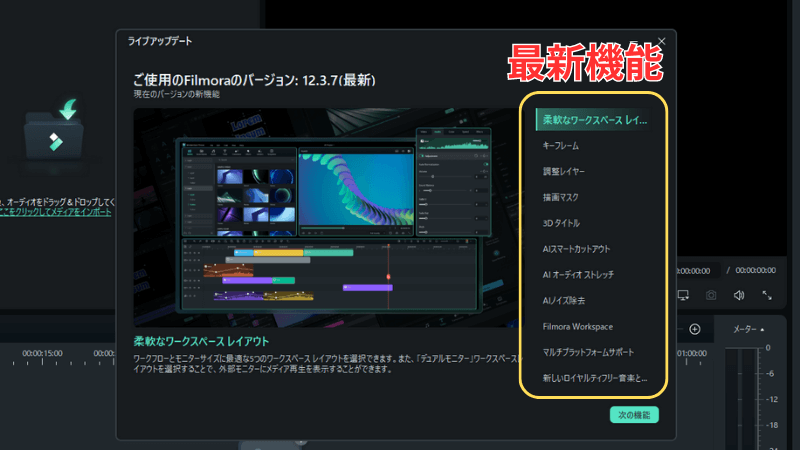
Task: Open 新しいロイヤルティフリー音楽と... entry
Action: pyautogui.click(x=594, y=378)
